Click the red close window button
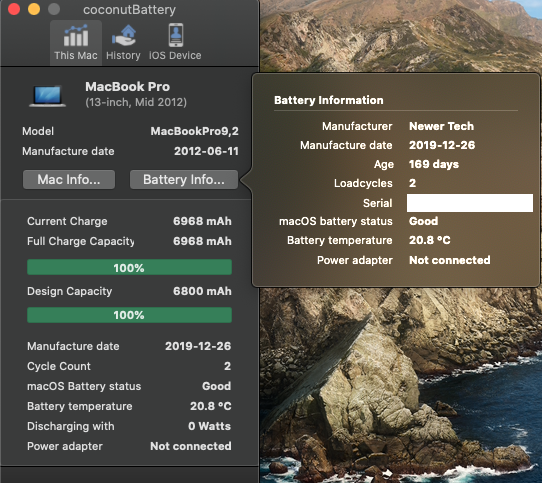542x483 pixels. [14, 9]
